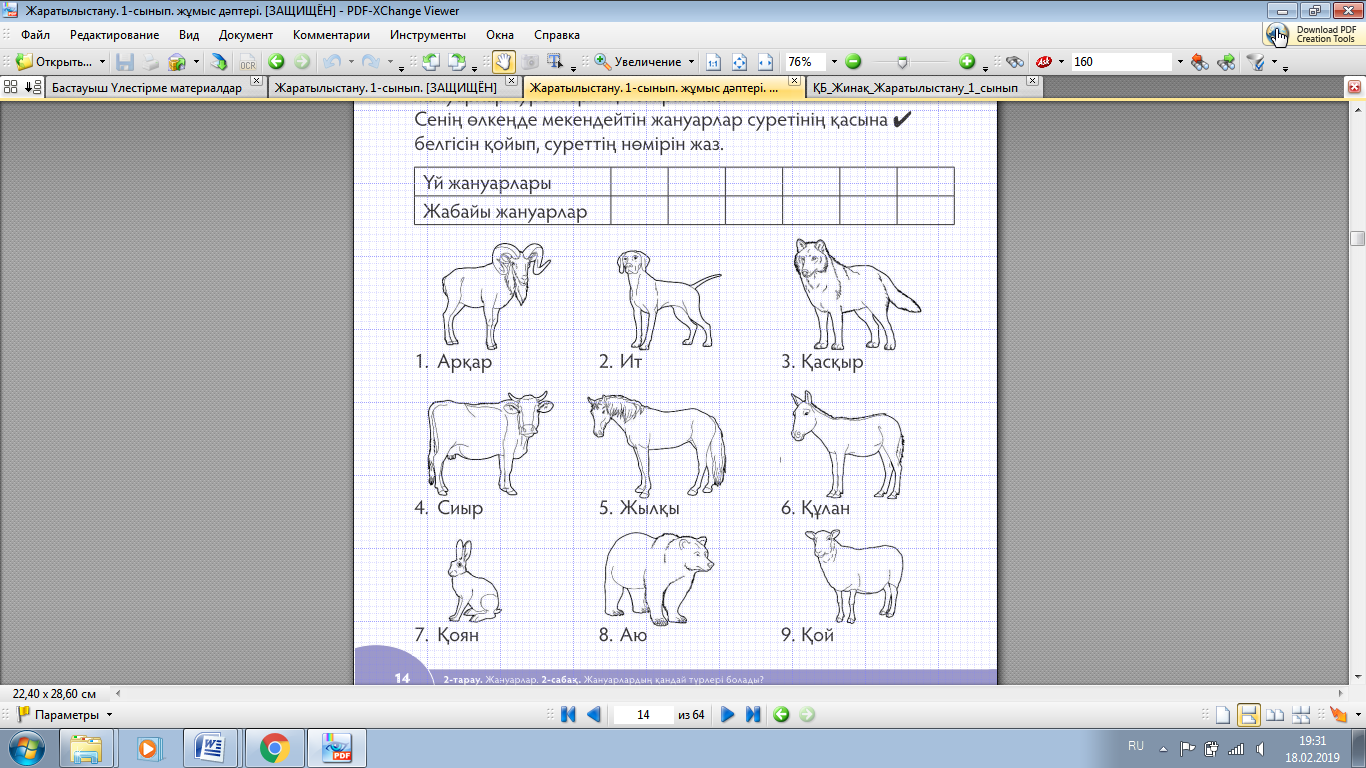Click the vertical scrollbar thumb
This screenshot has width=1366, height=768.
1357,238
